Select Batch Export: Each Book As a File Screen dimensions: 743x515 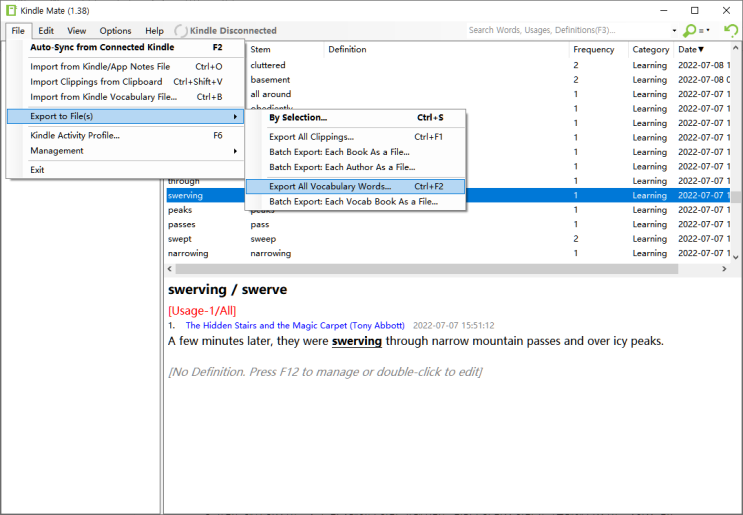click(x=355, y=152)
